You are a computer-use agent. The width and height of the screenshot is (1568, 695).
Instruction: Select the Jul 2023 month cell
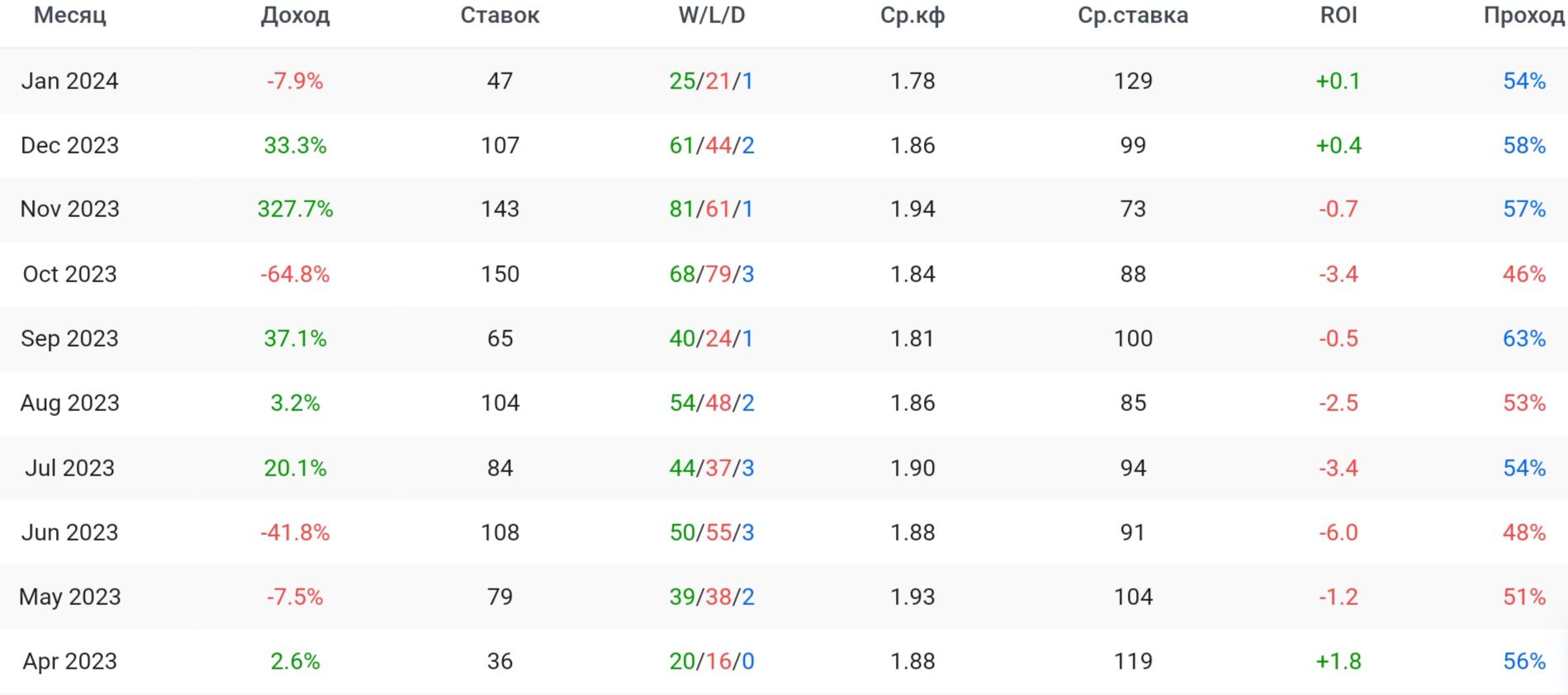[x=70, y=468]
